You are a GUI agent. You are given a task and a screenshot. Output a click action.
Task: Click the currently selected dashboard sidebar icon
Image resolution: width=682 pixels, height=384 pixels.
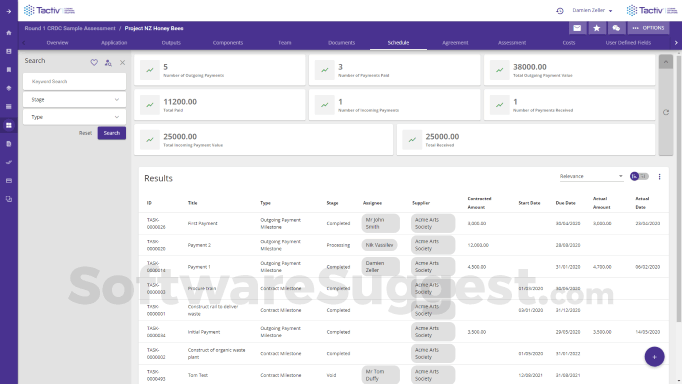click(9, 125)
